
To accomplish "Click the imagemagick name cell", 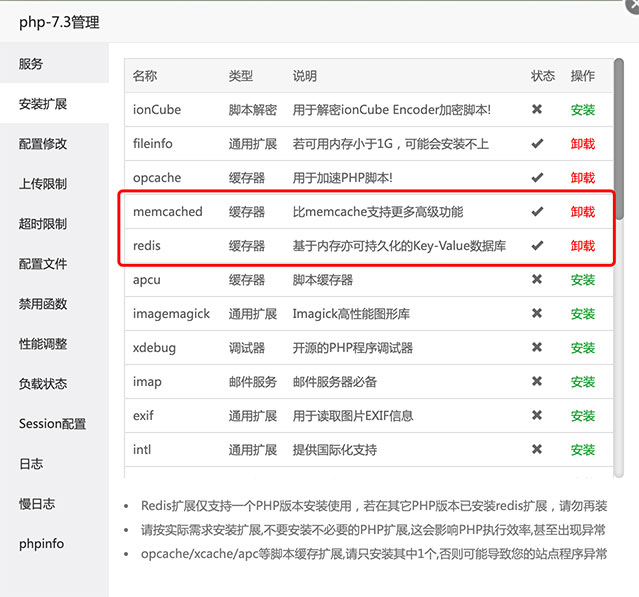I will [171, 314].
